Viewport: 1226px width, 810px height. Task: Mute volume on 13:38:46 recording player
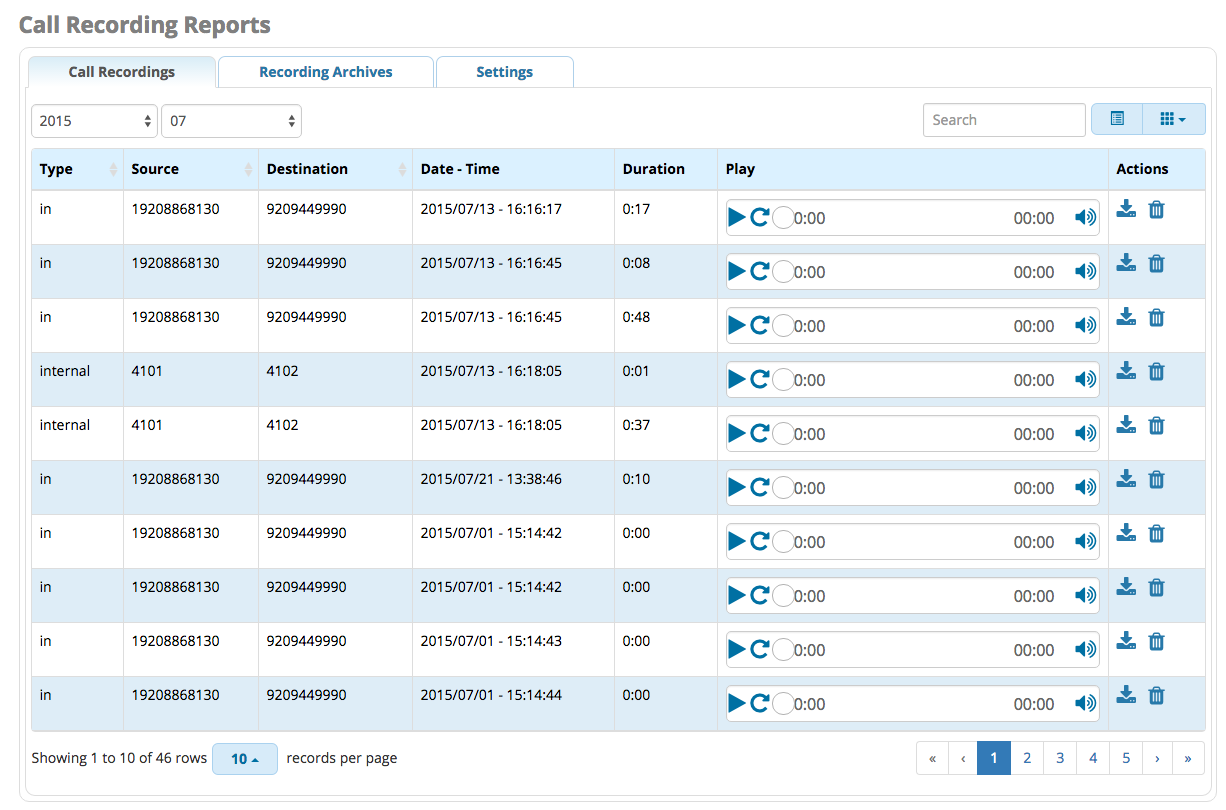point(1085,487)
